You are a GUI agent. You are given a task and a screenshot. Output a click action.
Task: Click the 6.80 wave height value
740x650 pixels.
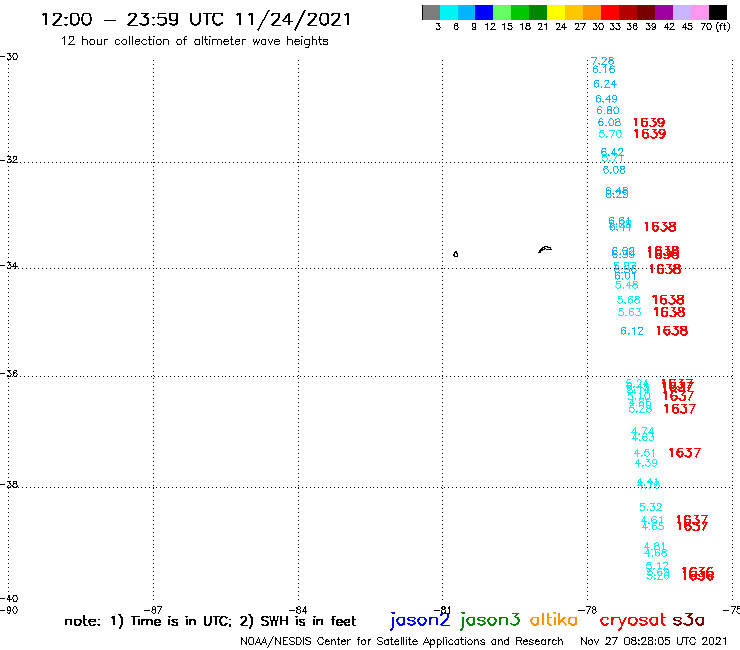pyautogui.click(x=608, y=110)
